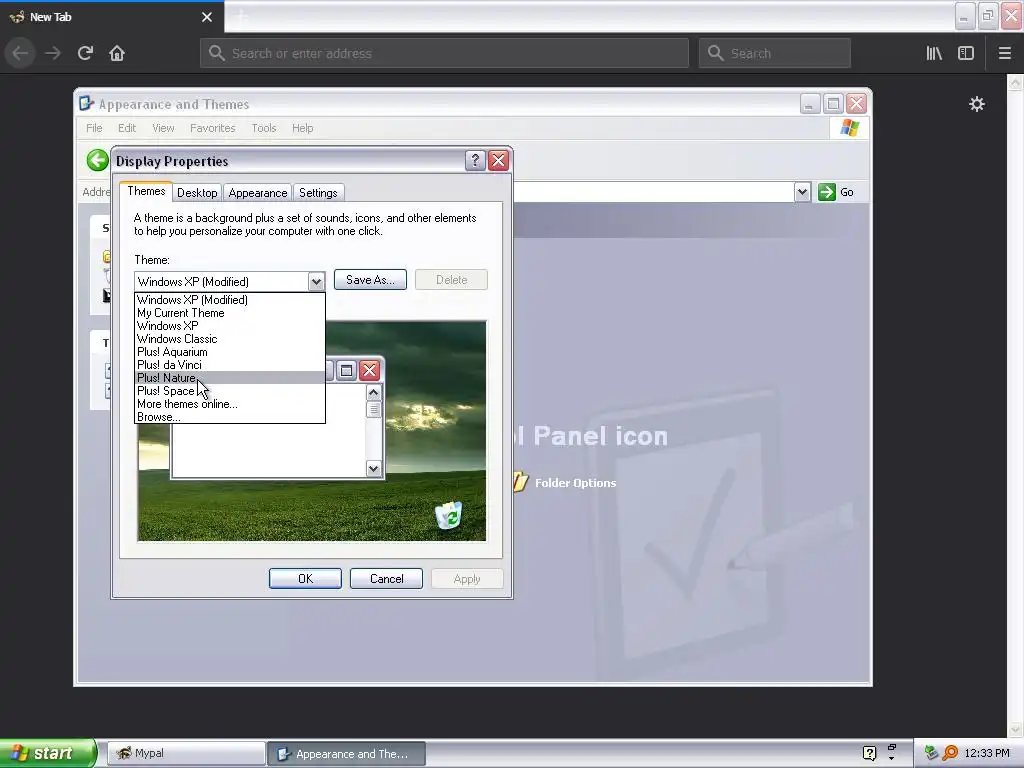This screenshot has height=768, width=1024.
Task: Select Windows XP (Modified) in theme list
Action: coord(229,300)
